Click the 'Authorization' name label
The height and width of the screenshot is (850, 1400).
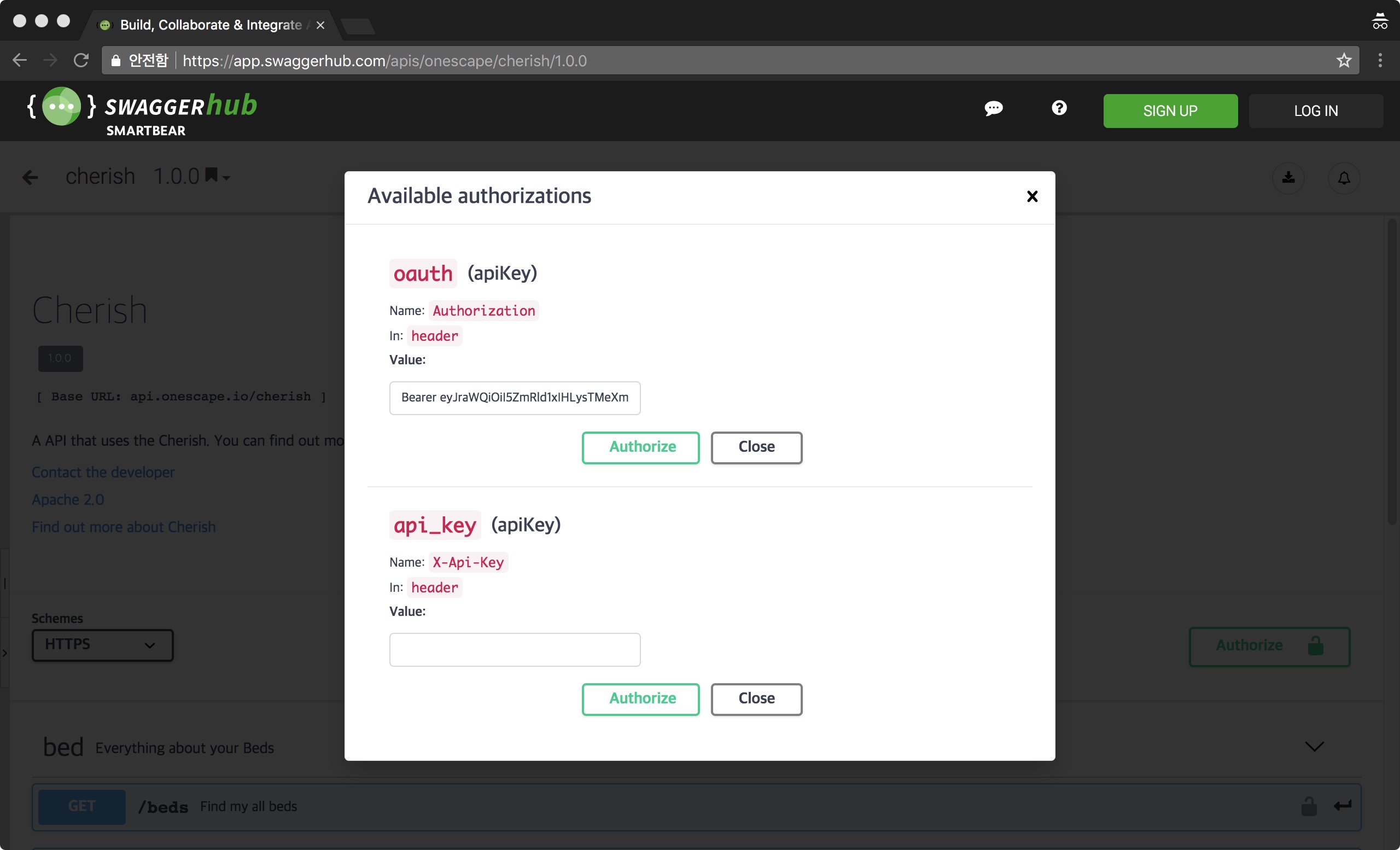[x=483, y=311]
